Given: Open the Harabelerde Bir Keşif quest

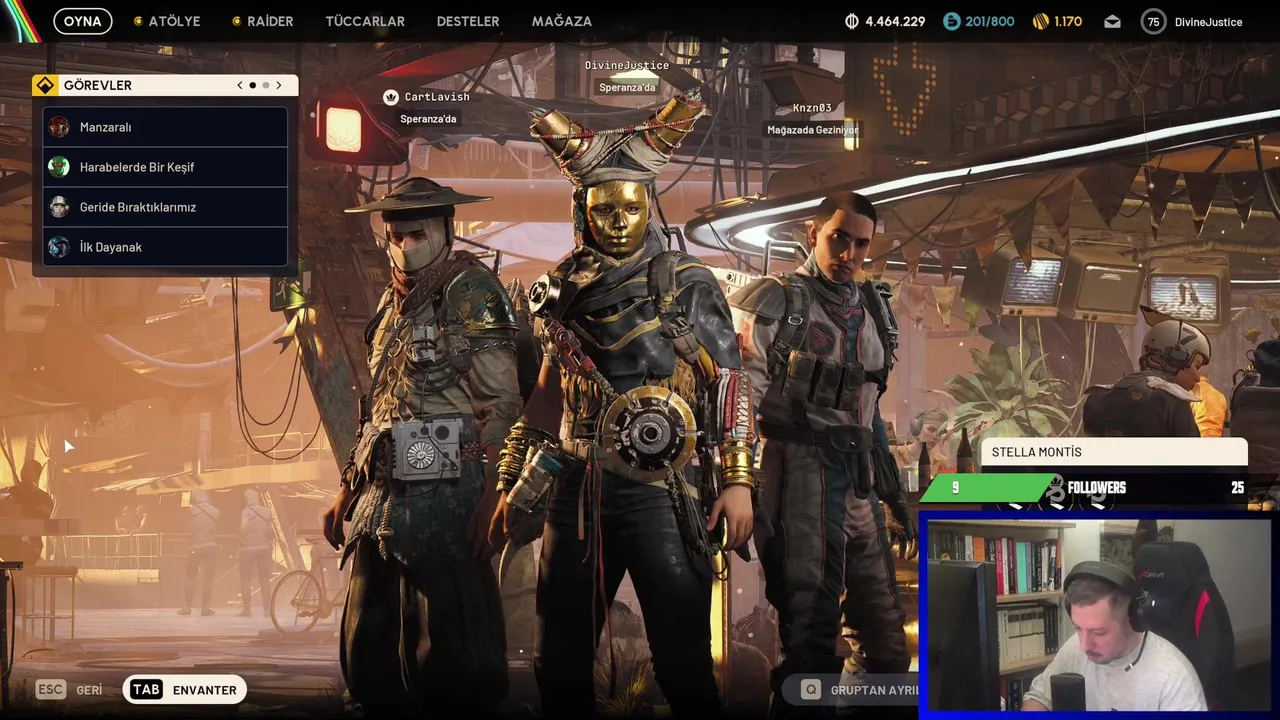Looking at the screenshot, I should coord(165,167).
